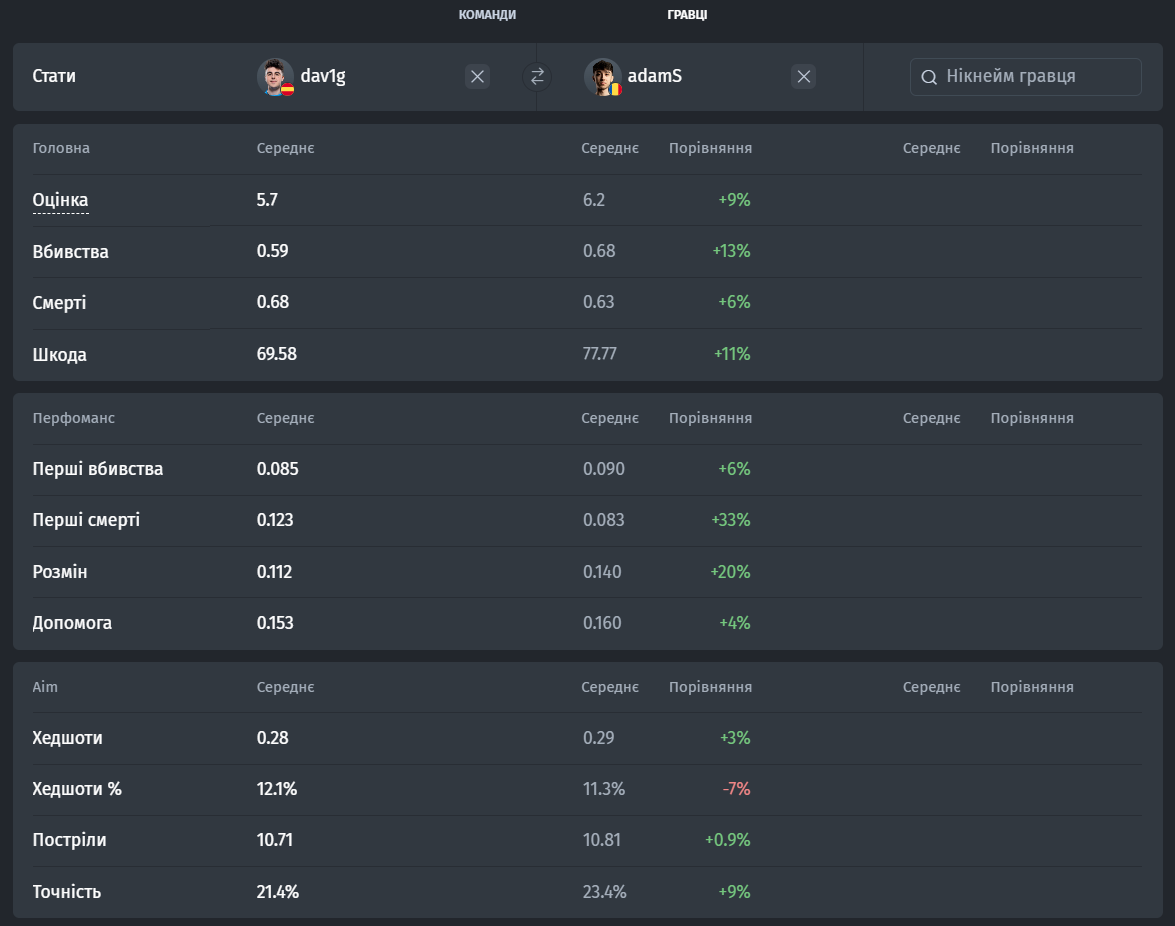Open adamS player avatar
The image size is (1175, 926).
pyautogui.click(x=602, y=76)
